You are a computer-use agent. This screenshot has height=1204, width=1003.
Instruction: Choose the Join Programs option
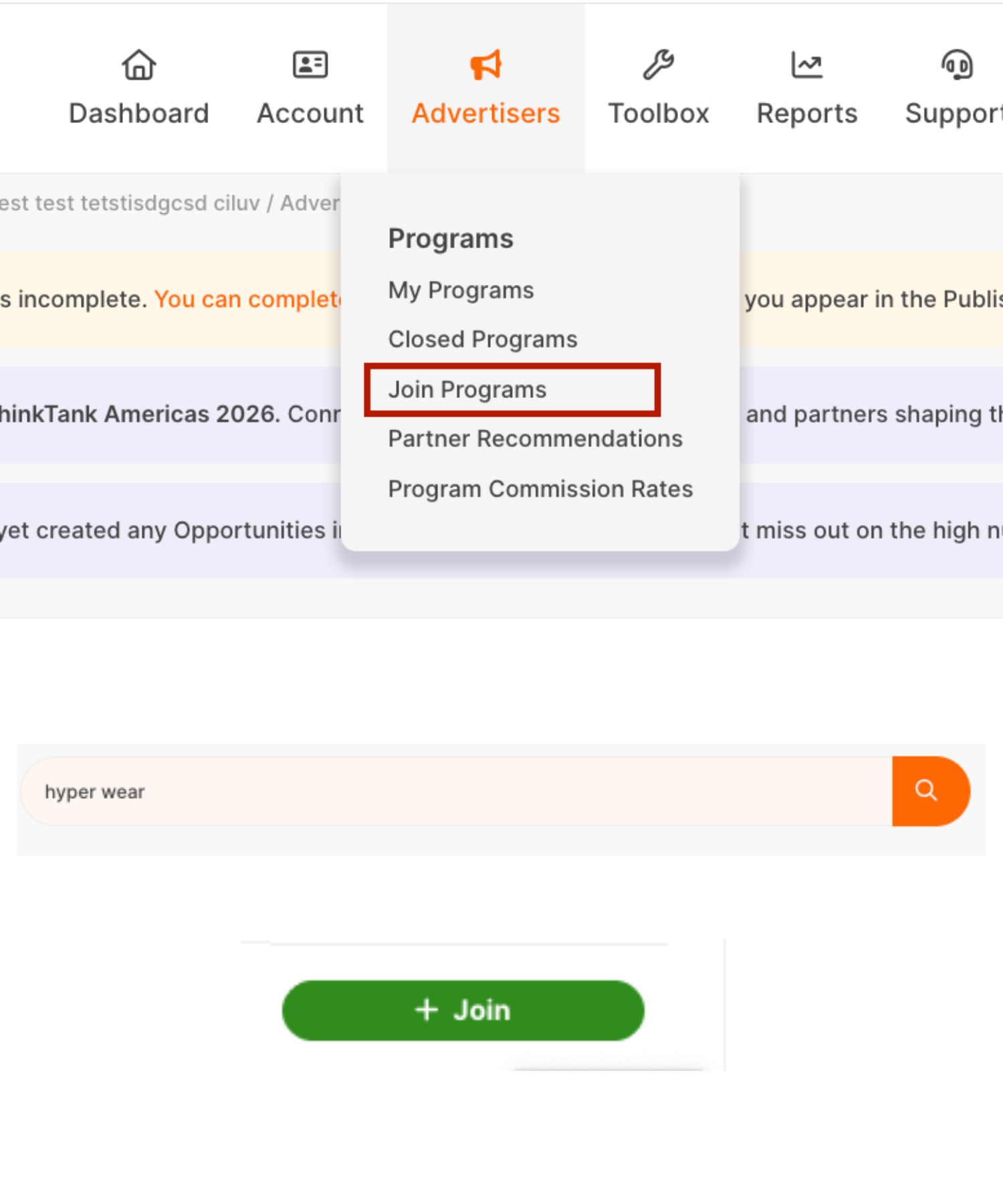(x=467, y=389)
